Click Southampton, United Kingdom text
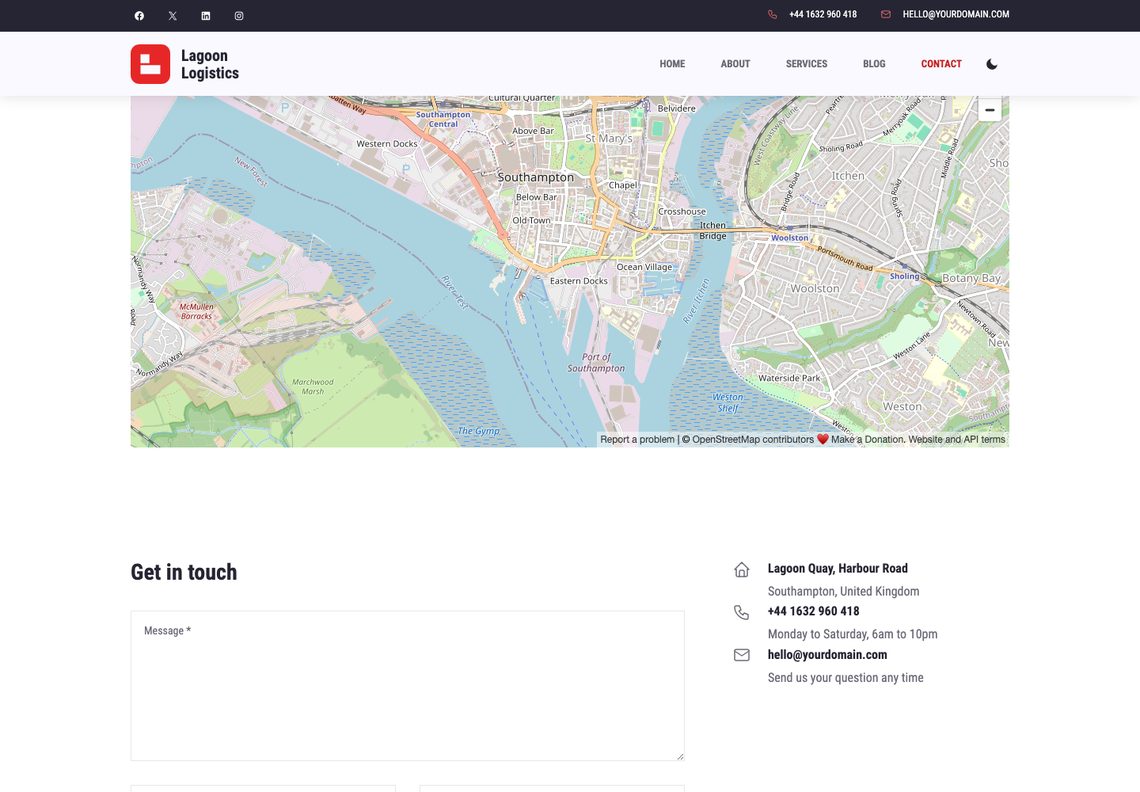Screen dimensions: 1140x792 click(843, 591)
